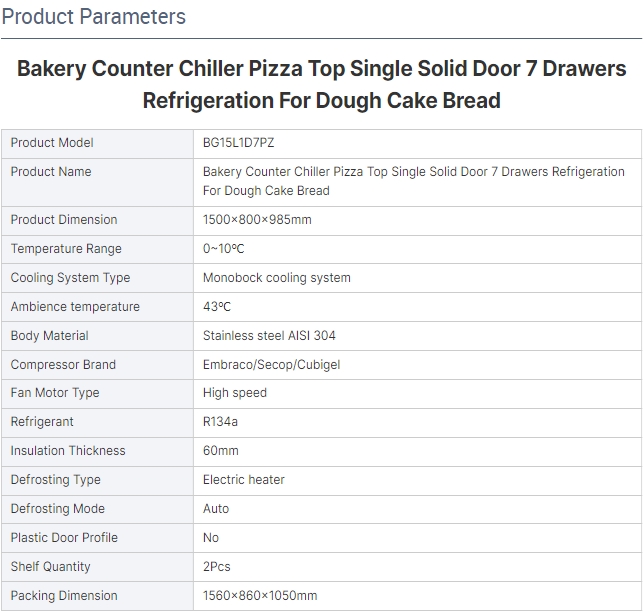Select the 2Pcs shelf quantity value
This screenshot has width=644, height=613.
coord(217,567)
